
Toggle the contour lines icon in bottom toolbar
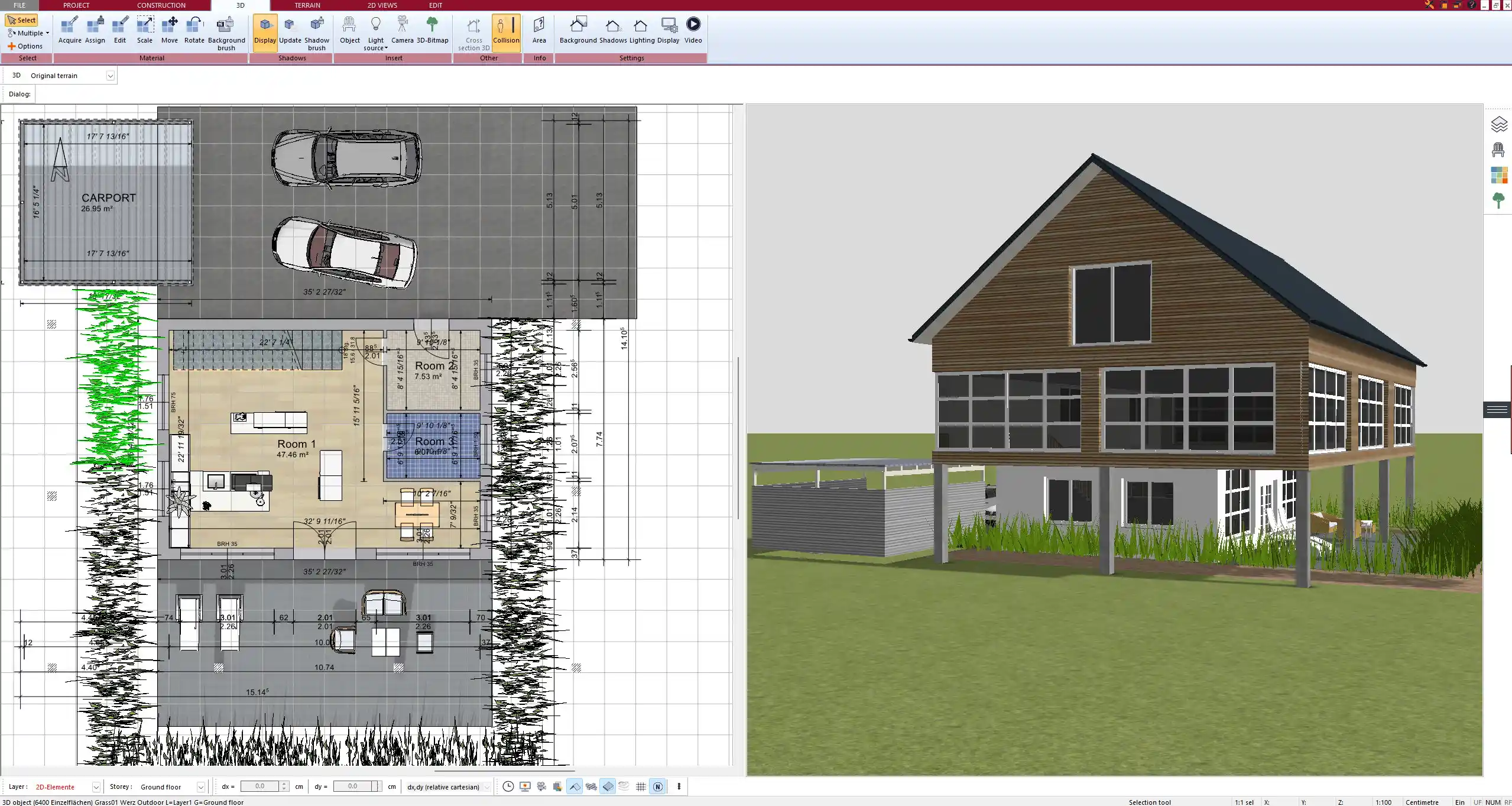pyautogui.click(x=624, y=786)
